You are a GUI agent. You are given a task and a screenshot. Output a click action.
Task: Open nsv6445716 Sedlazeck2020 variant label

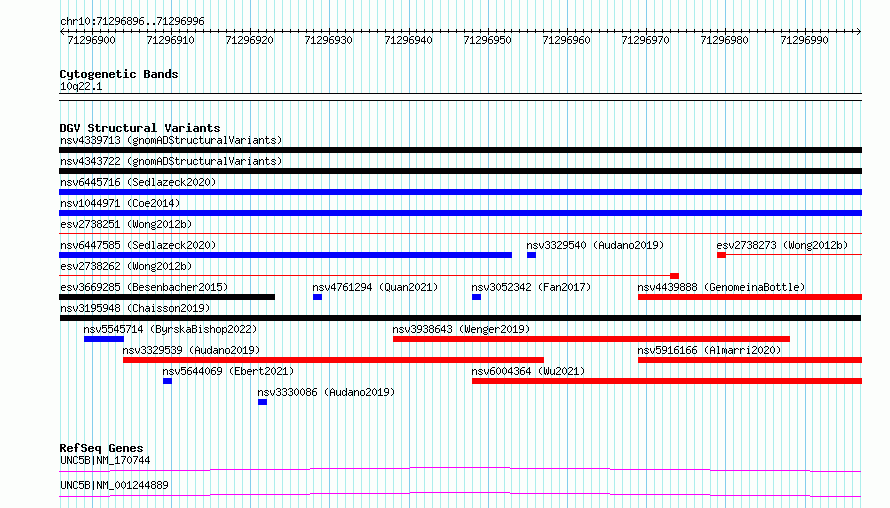point(138,182)
